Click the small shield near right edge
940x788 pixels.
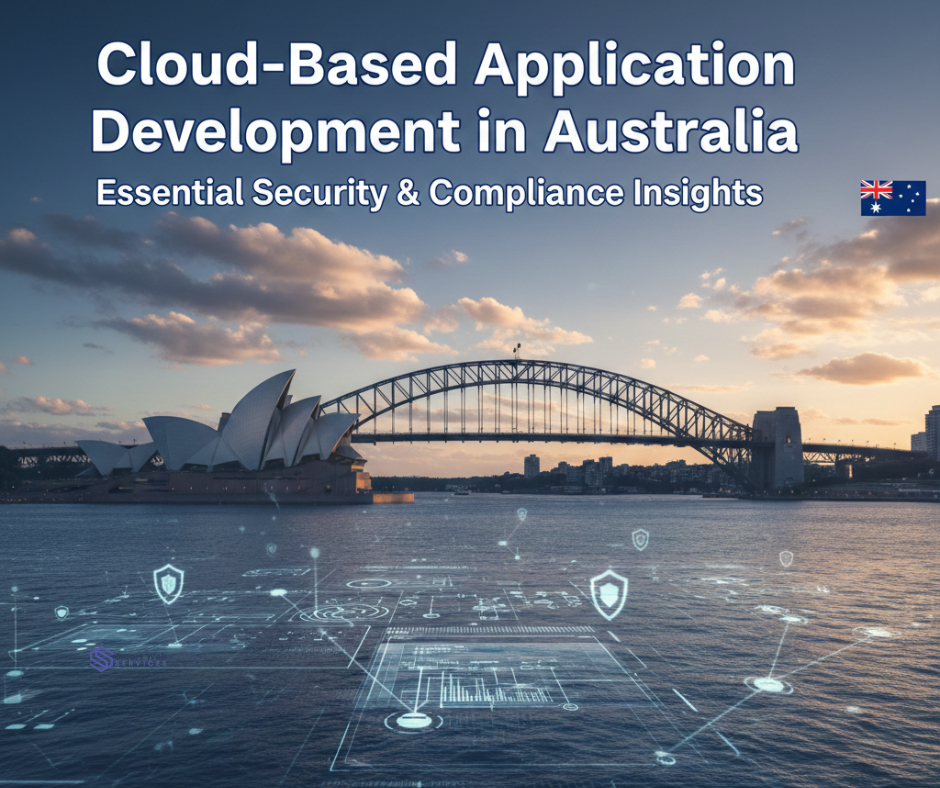pyautogui.click(x=786, y=558)
